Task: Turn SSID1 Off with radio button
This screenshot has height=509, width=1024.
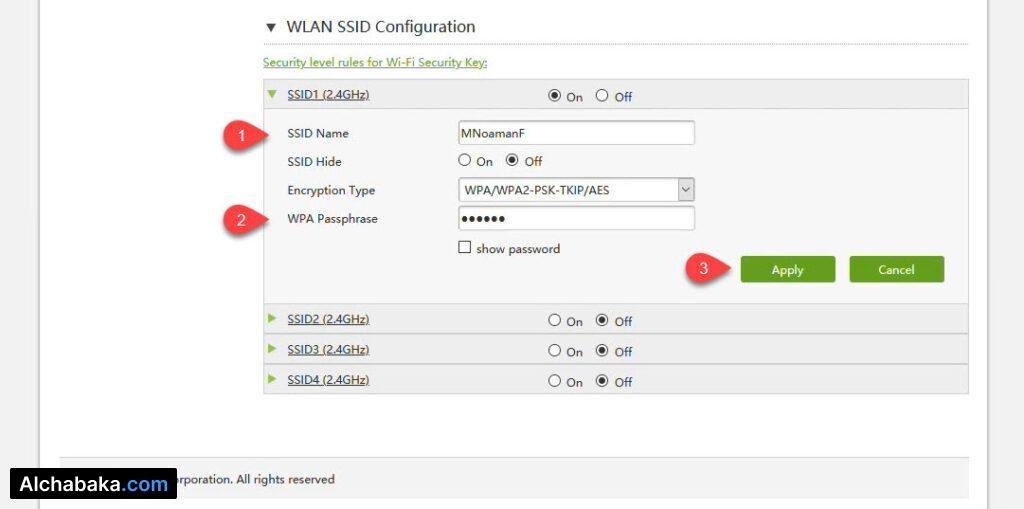Action: click(x=602, y=96)
